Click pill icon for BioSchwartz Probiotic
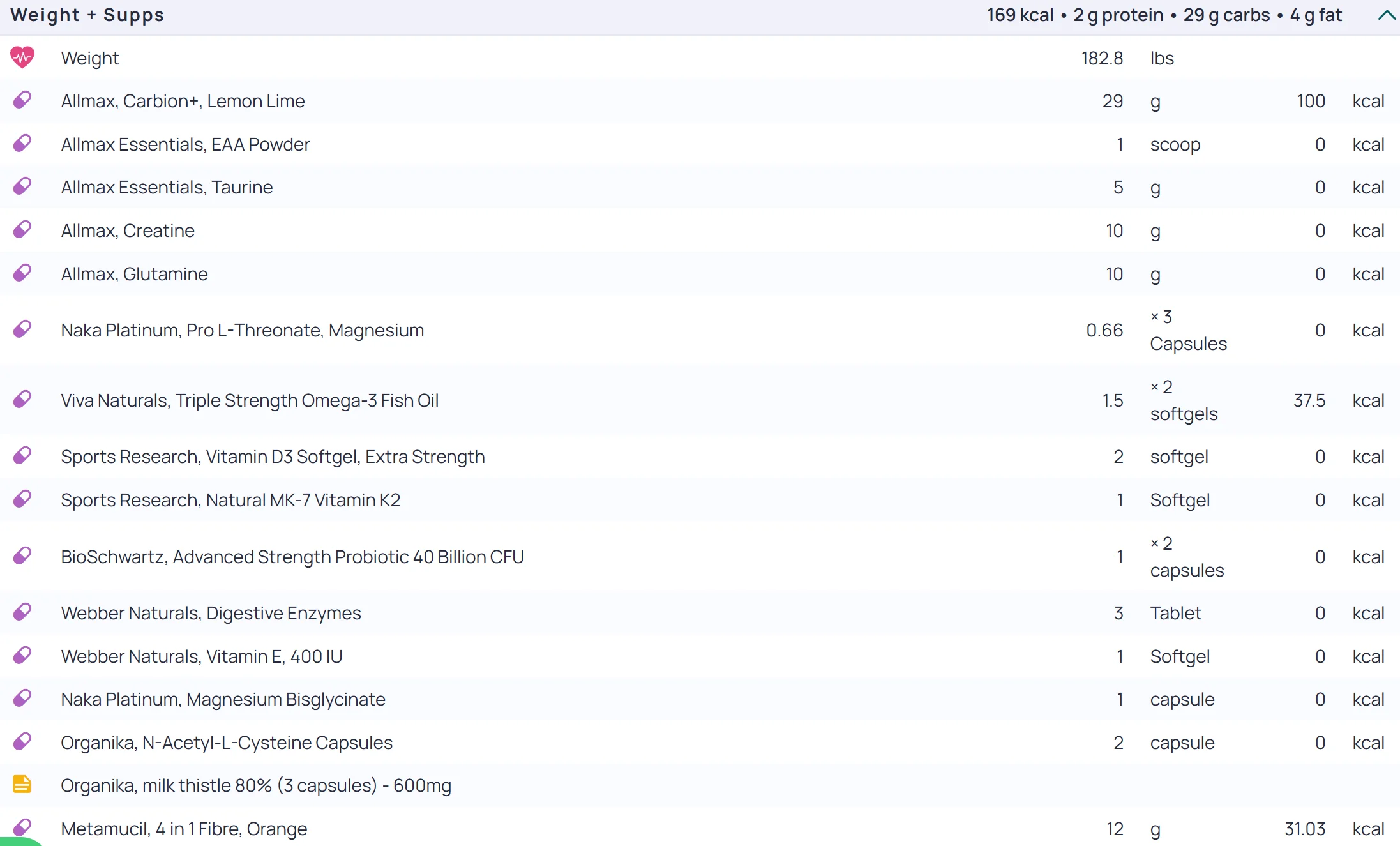1400x846 pixels. pos(22,556)
